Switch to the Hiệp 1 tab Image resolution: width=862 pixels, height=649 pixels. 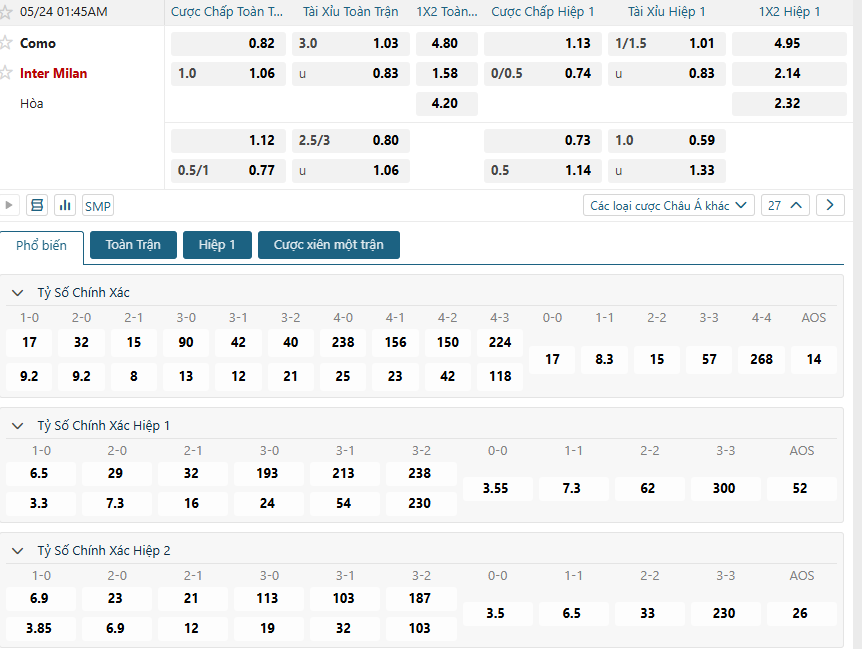[x=217, y=245]
